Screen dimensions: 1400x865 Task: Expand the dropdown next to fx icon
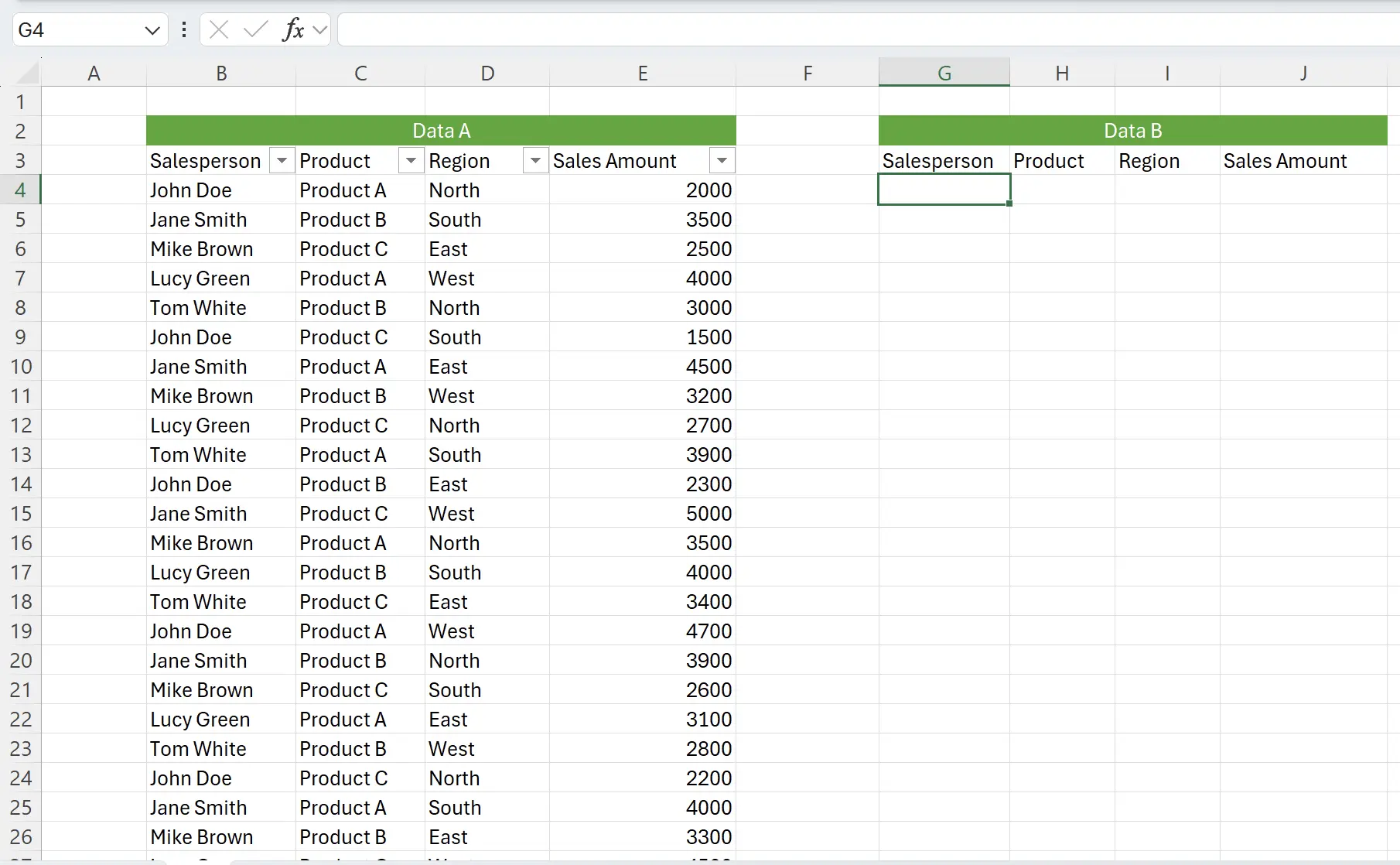[320, 30]
